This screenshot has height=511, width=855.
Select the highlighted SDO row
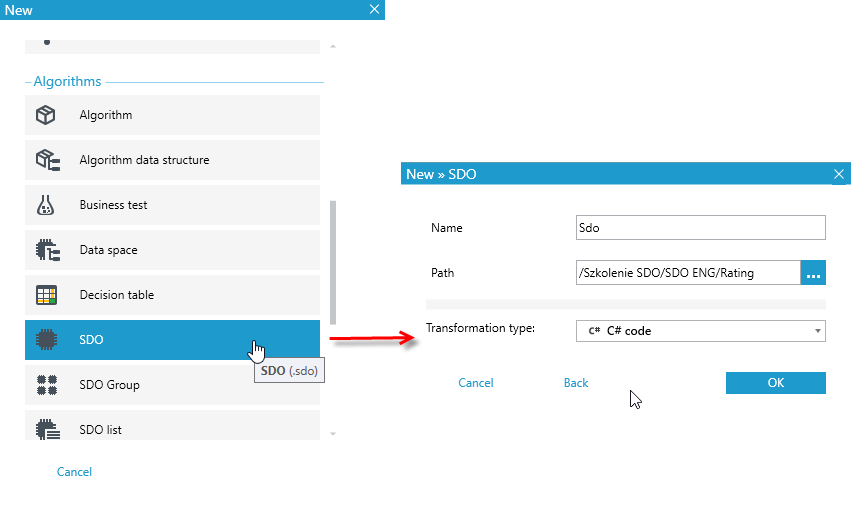point(172,340)
